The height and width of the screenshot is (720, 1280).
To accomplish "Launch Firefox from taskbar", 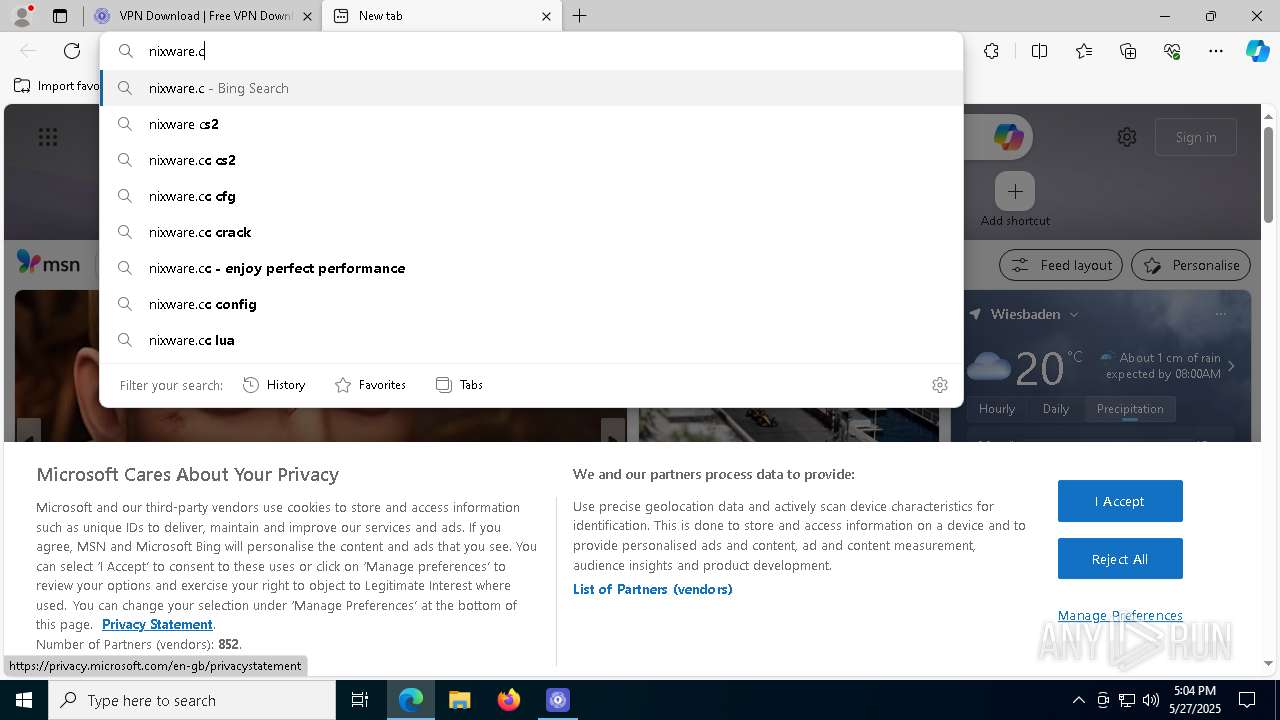I will pos(509,700).
